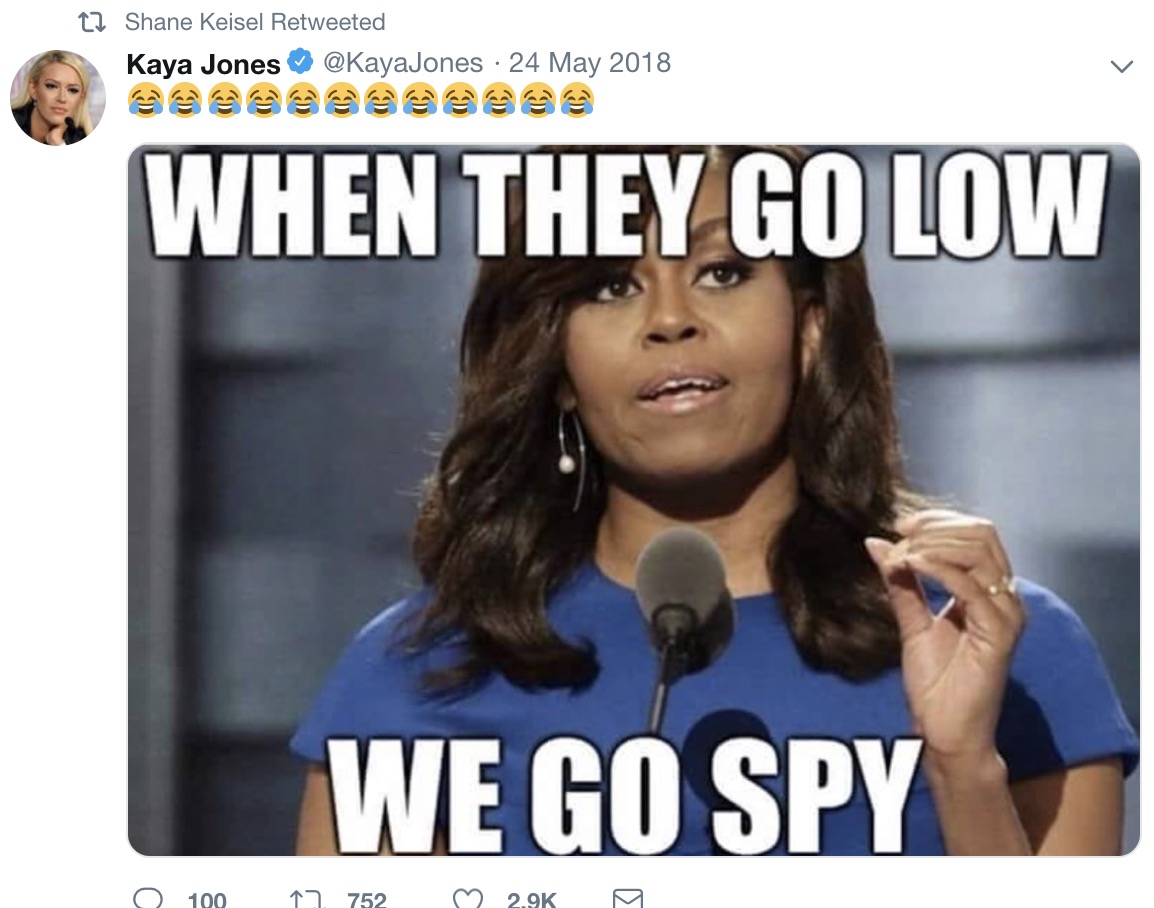The image size is (1154, 908).
Task: Open the 24 May 2018 timestamp
Action: tap(590, 63)
